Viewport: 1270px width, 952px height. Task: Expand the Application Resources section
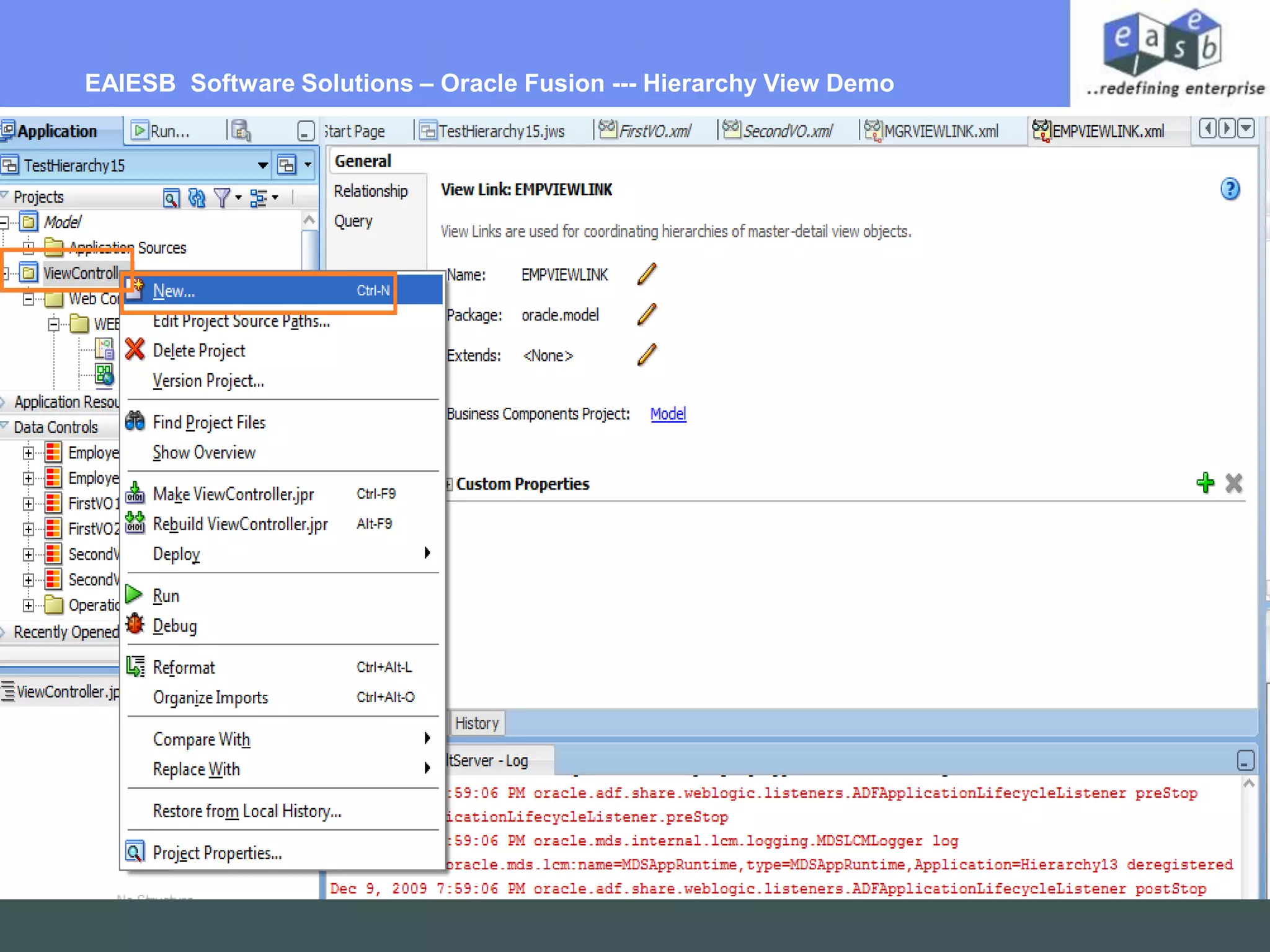pos(4,402)
